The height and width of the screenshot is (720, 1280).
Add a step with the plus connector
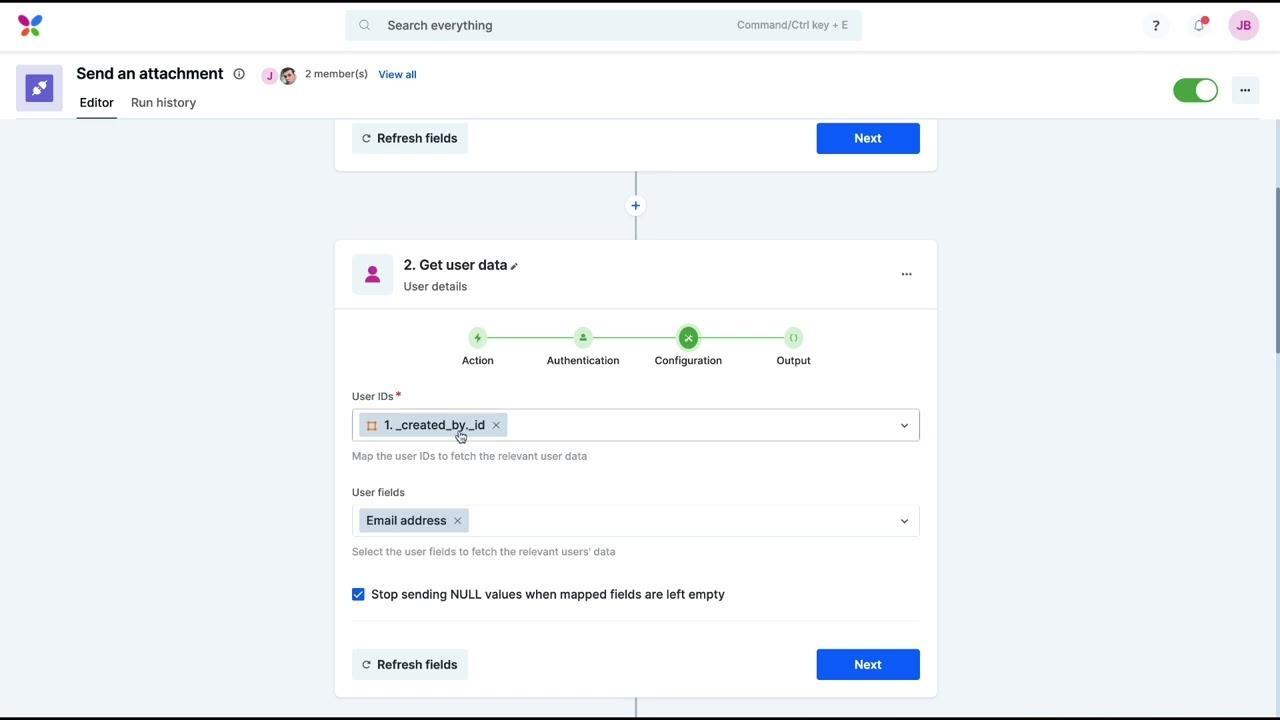[x=635, y=206]
